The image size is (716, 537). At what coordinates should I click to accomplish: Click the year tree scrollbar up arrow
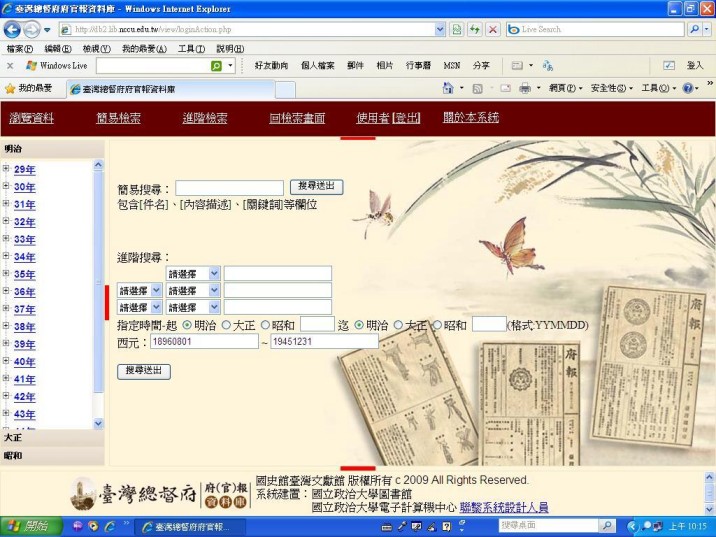[x=98, y=165]
